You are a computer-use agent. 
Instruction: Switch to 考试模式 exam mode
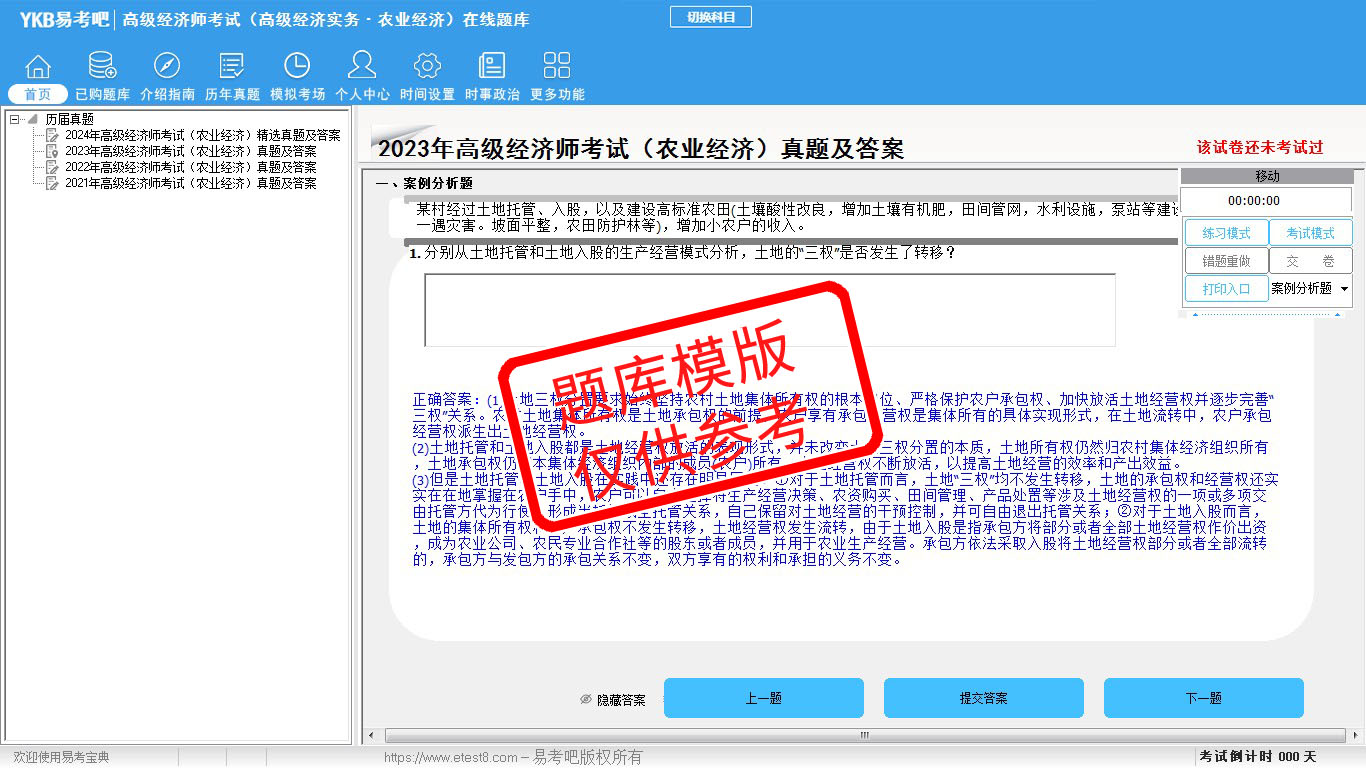click(1310, 233)
